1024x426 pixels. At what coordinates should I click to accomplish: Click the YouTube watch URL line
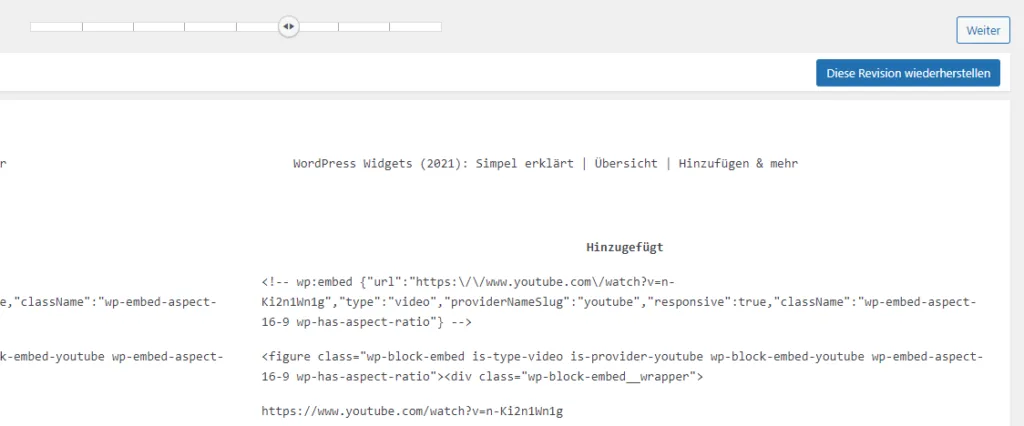[412, 411]
